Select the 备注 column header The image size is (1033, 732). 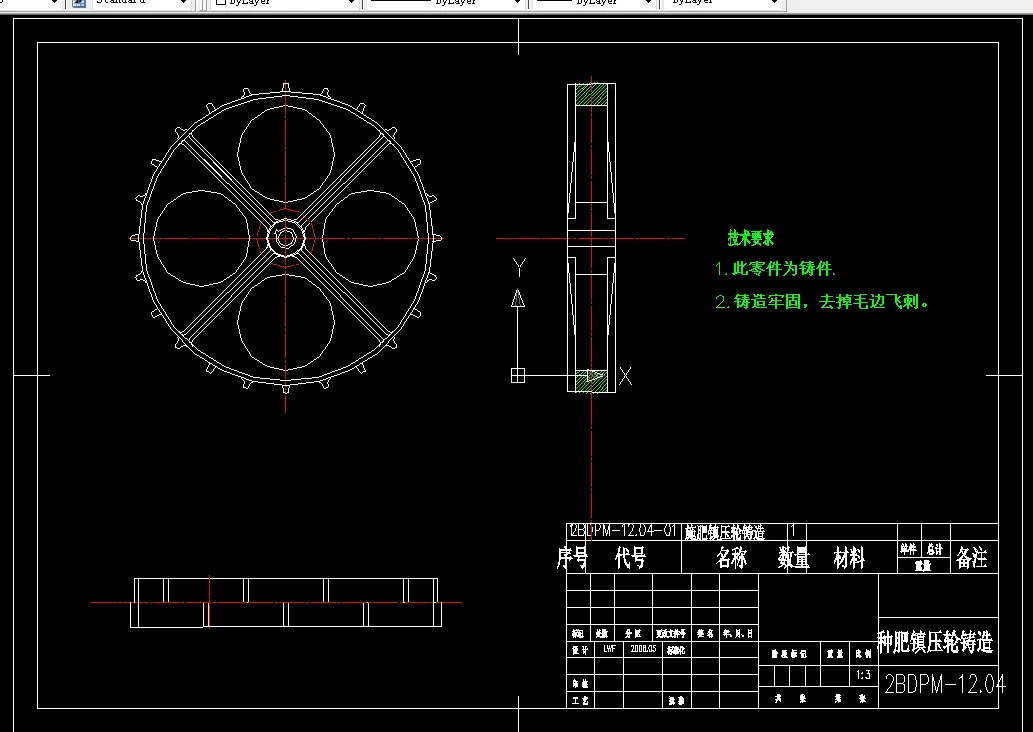(972, 558)
